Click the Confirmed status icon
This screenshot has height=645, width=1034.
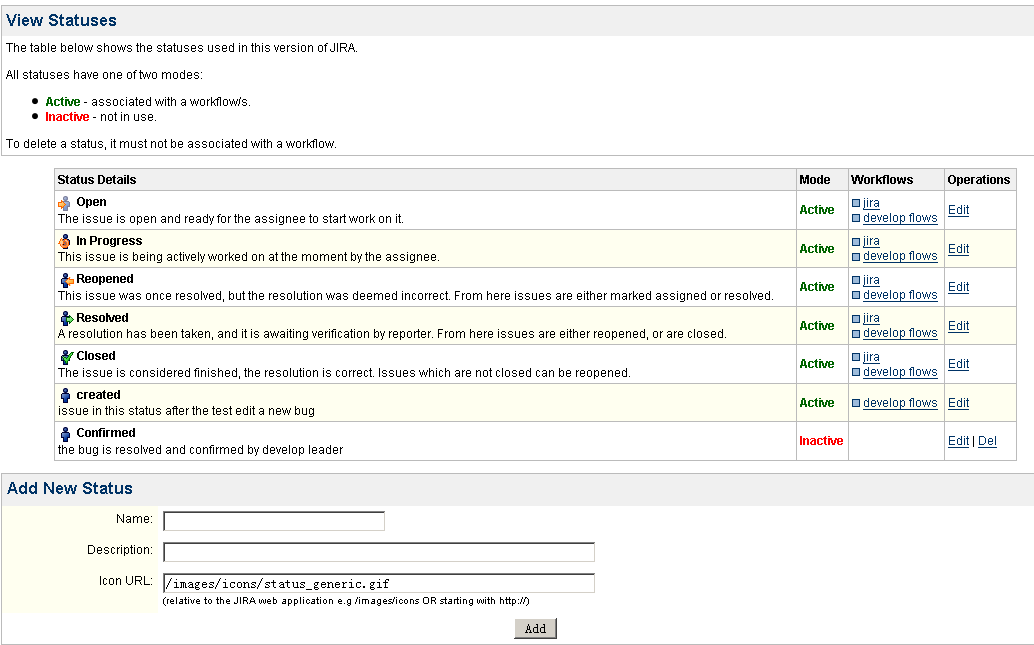65,434
